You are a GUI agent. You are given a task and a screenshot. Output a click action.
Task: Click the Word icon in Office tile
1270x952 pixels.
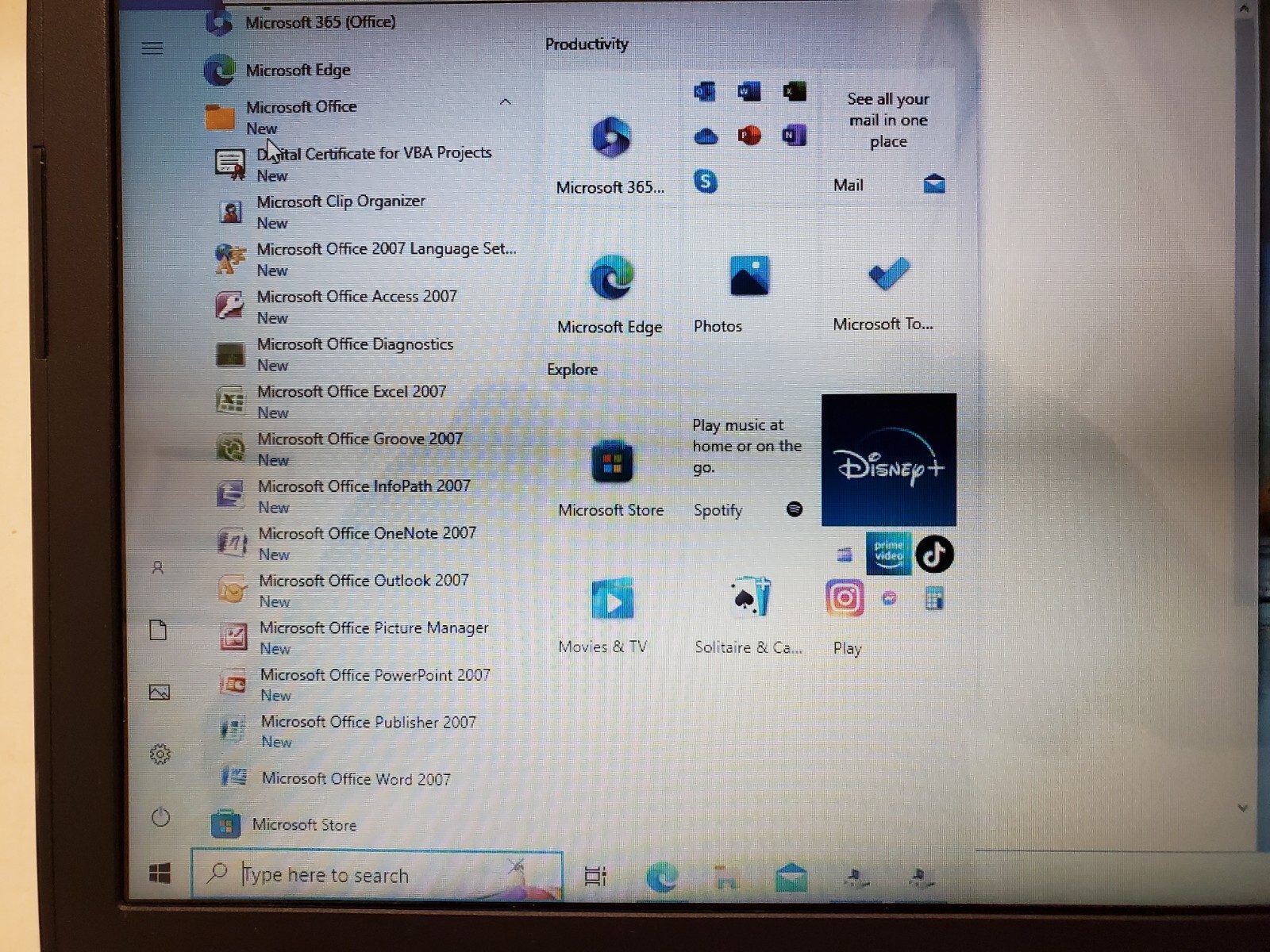[749, 92]
